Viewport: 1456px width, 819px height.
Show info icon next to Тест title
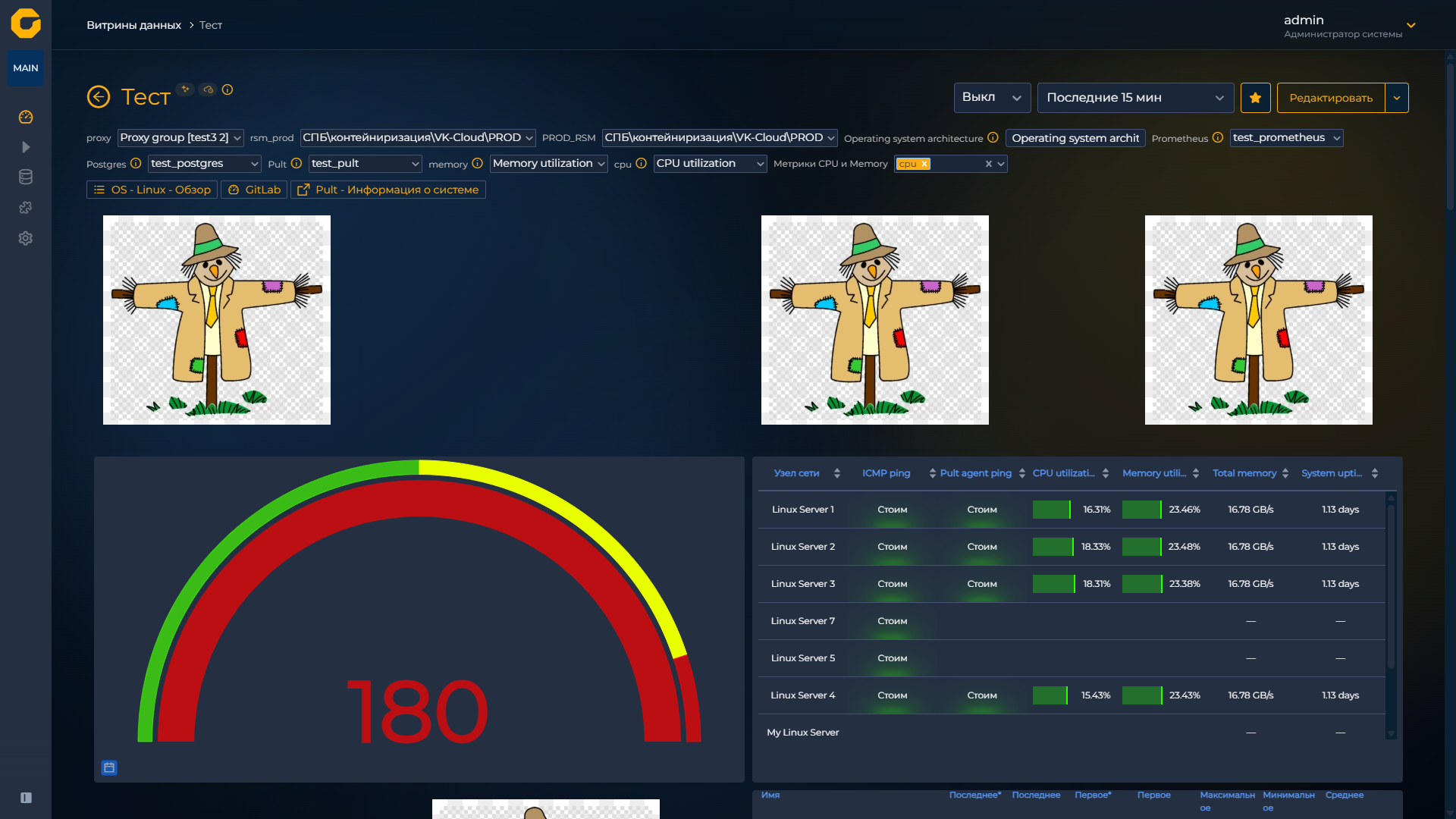(227, 89)
